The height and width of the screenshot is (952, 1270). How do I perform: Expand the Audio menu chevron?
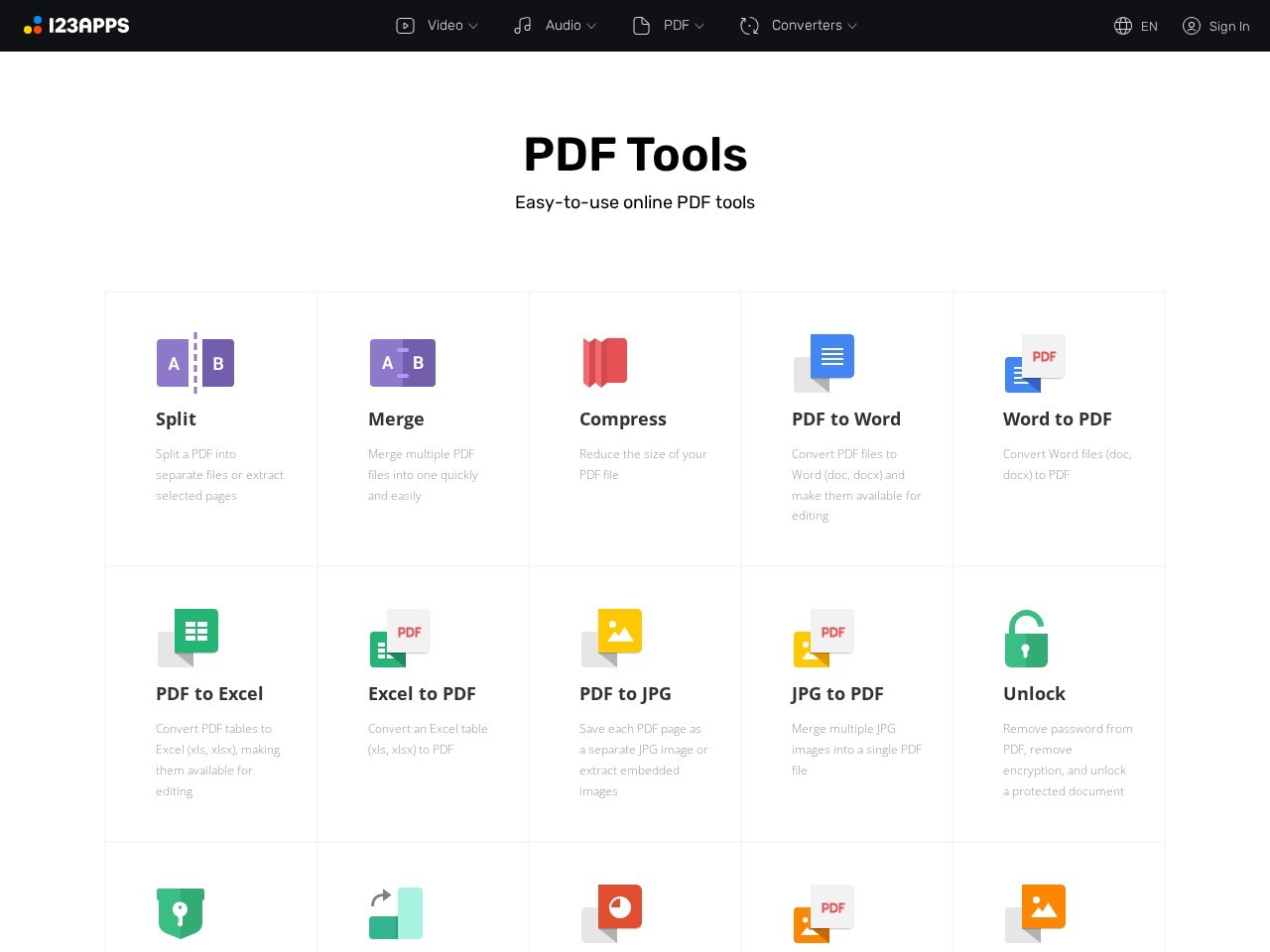[591, 26]
